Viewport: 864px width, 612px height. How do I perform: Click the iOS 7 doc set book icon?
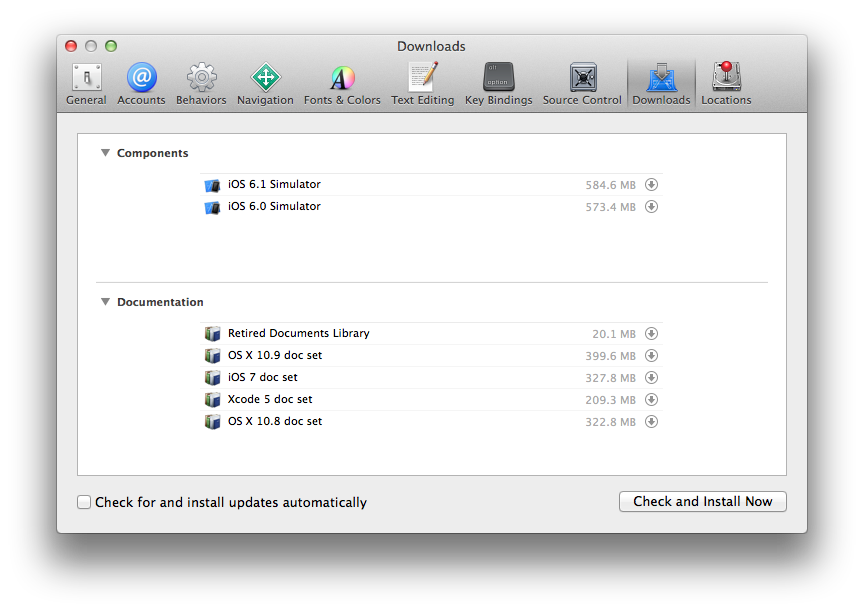point(212,378)
